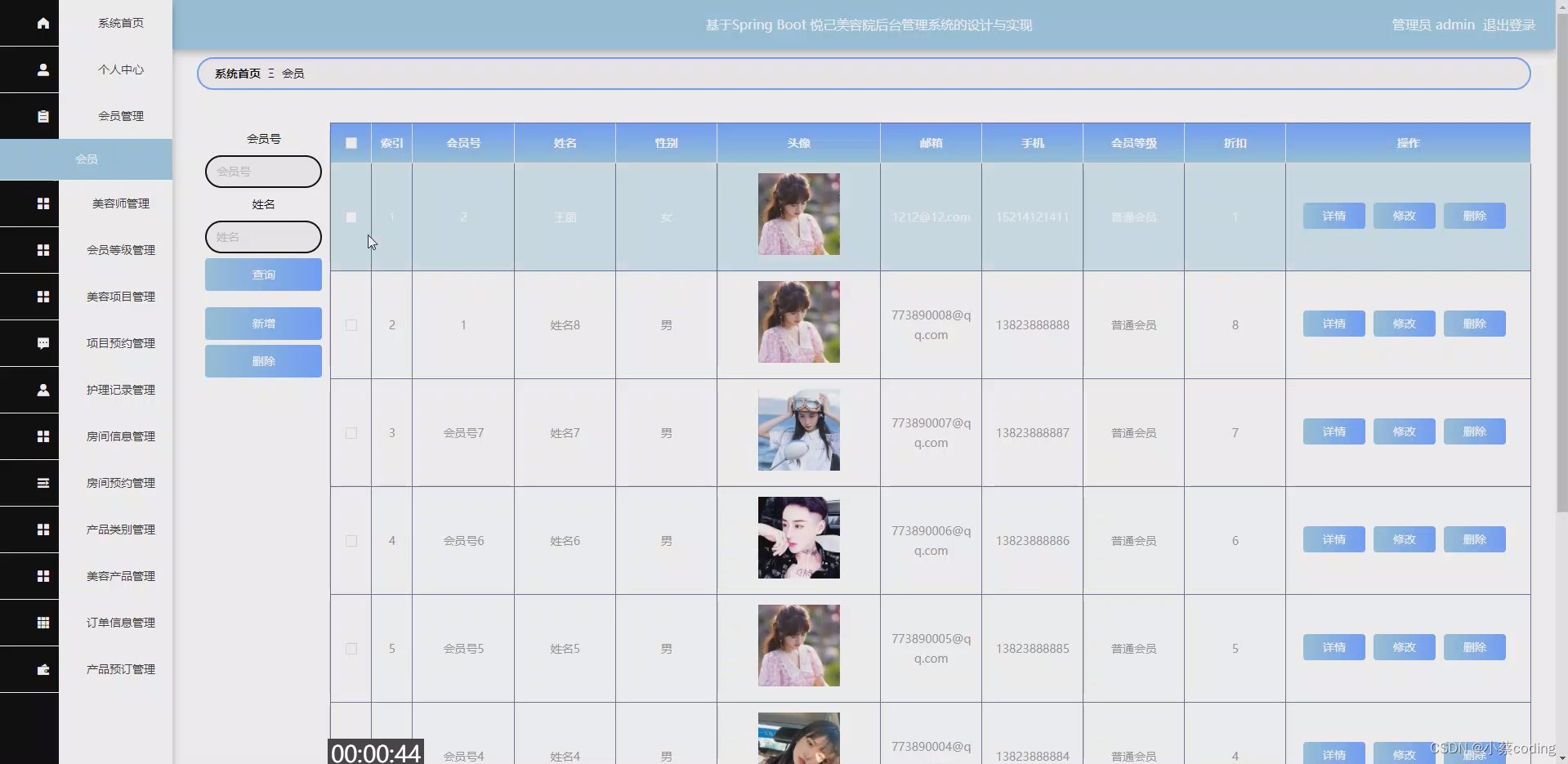Click 修改 button for 姓名6 row

click(x=1405, y=539)
